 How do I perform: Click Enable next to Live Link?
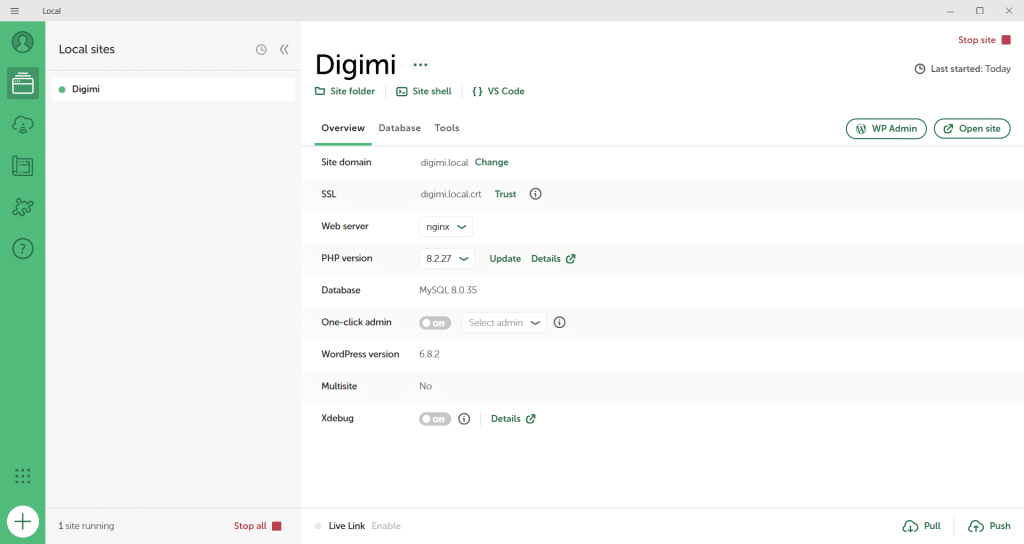(x=386, y=526)
